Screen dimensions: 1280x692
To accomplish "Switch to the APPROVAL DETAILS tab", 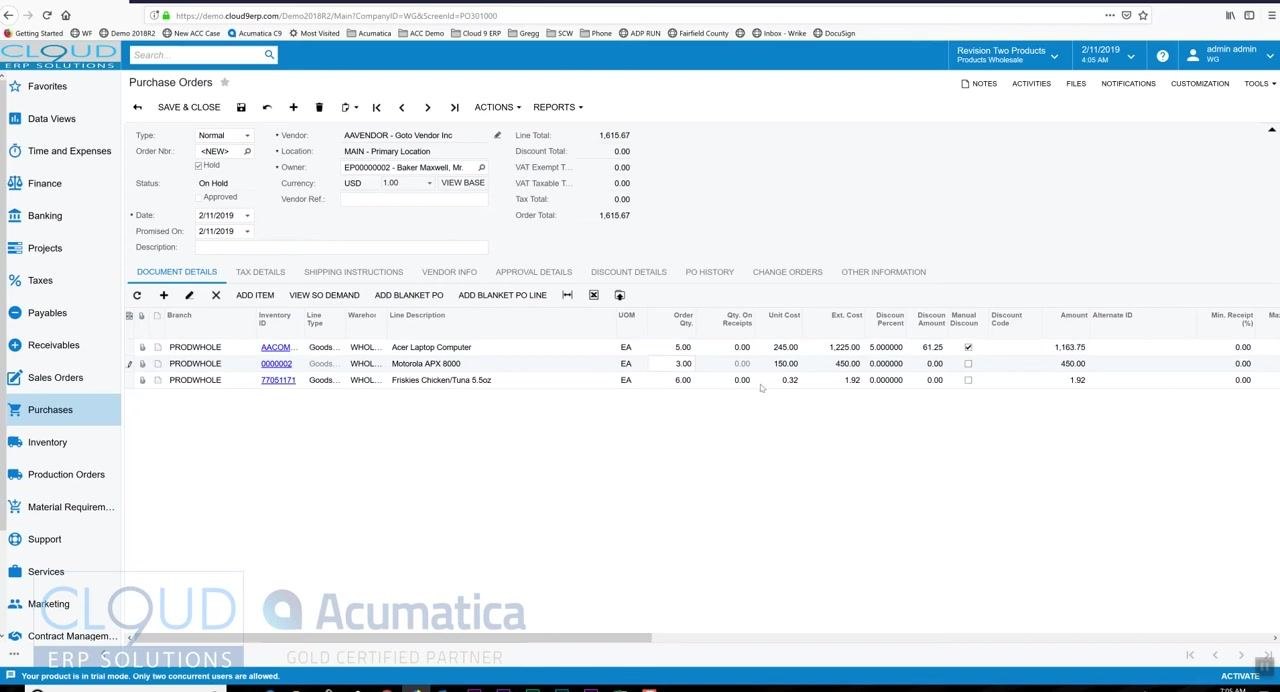I will click(x=534, y=272).
